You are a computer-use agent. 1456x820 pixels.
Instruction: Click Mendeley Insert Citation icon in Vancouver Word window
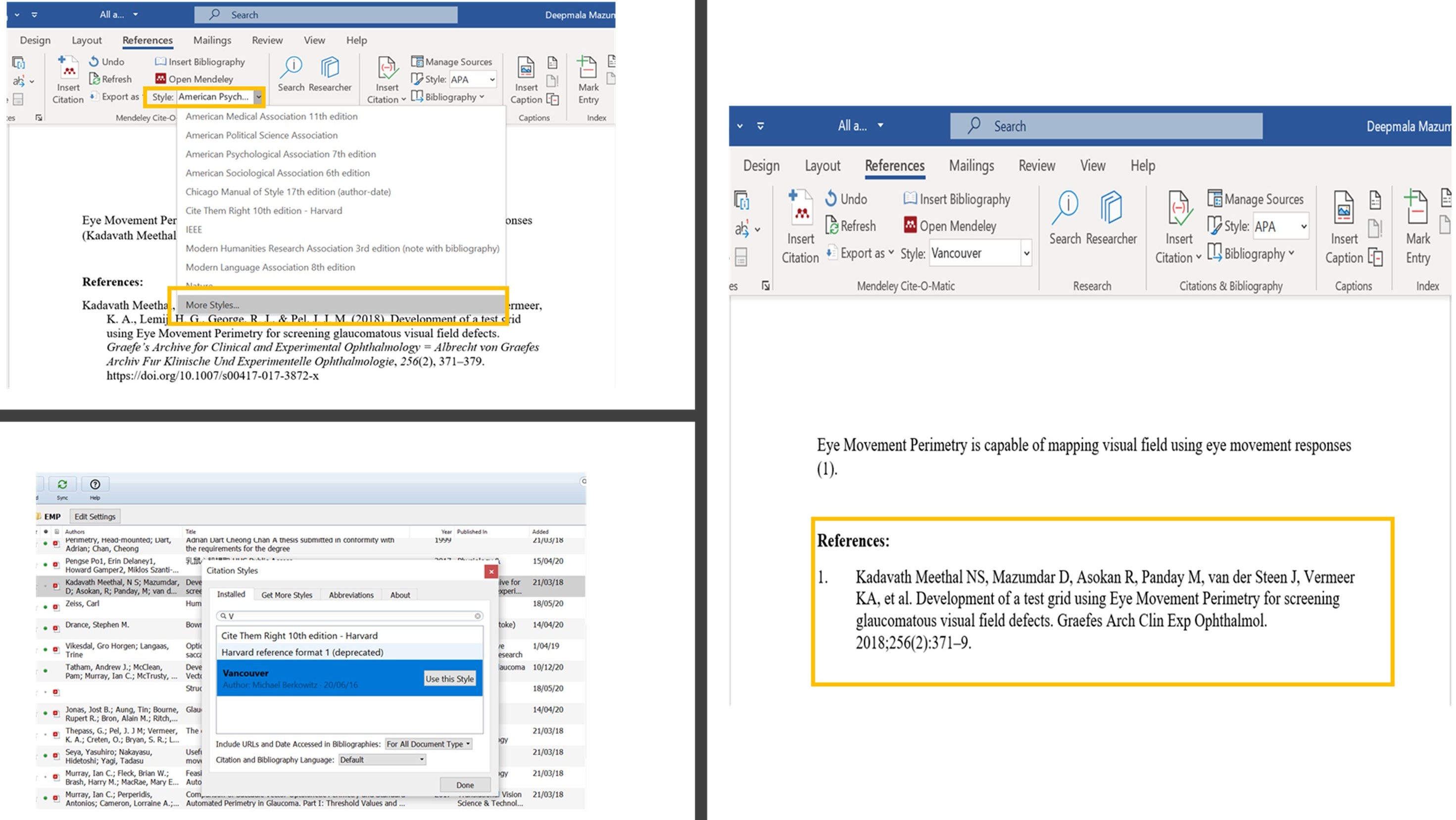(800, 207)
